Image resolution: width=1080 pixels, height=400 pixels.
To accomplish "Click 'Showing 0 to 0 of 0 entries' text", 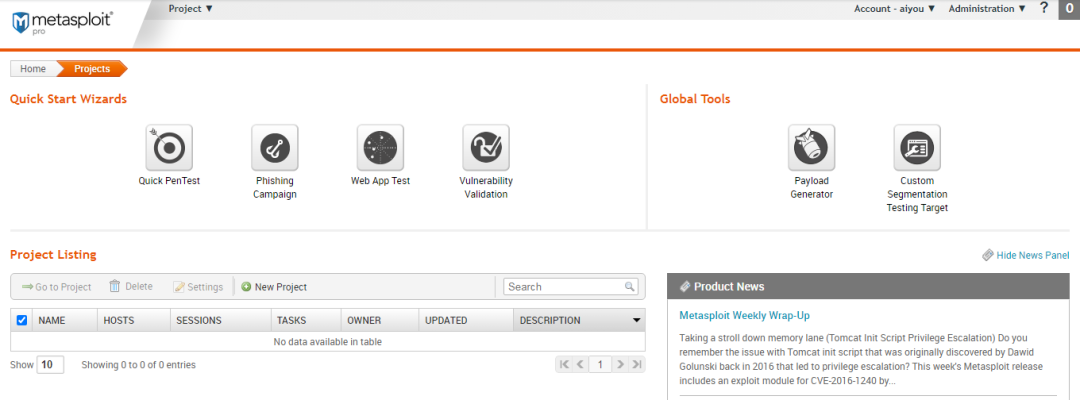I will click(138, 365).
